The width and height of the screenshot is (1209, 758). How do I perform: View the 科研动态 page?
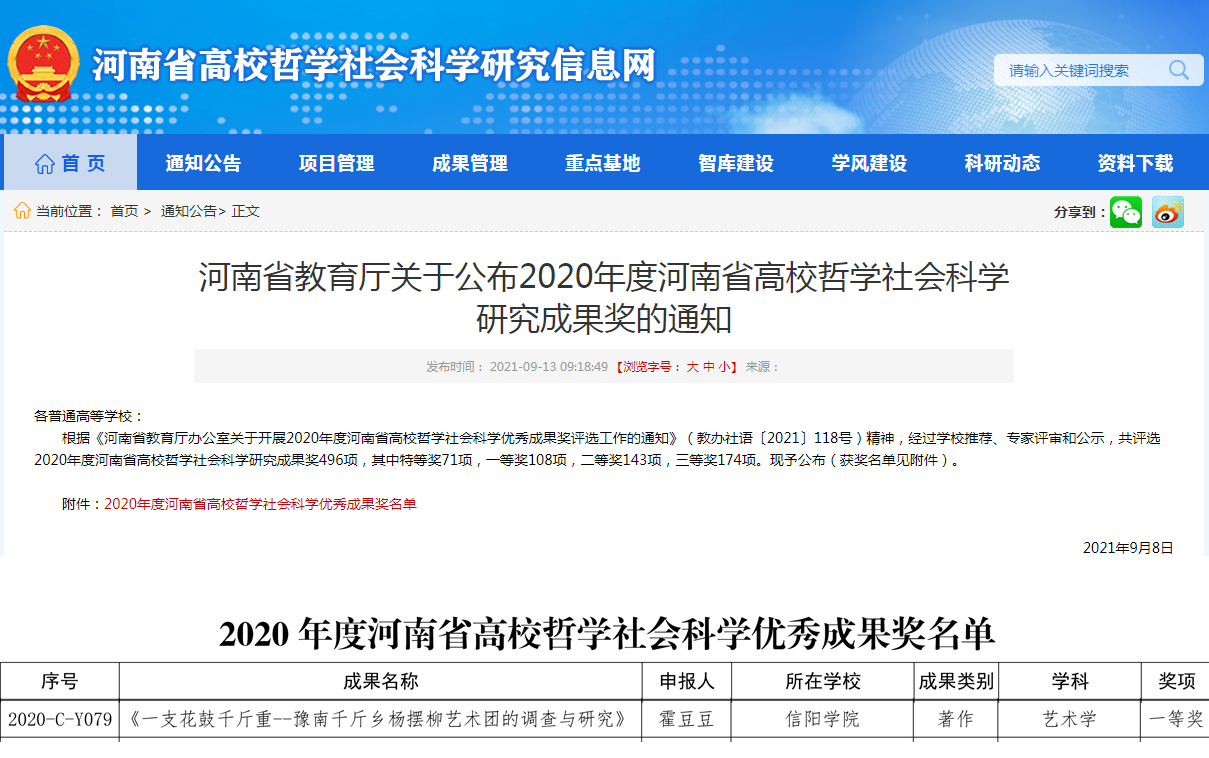point(1002,163)
